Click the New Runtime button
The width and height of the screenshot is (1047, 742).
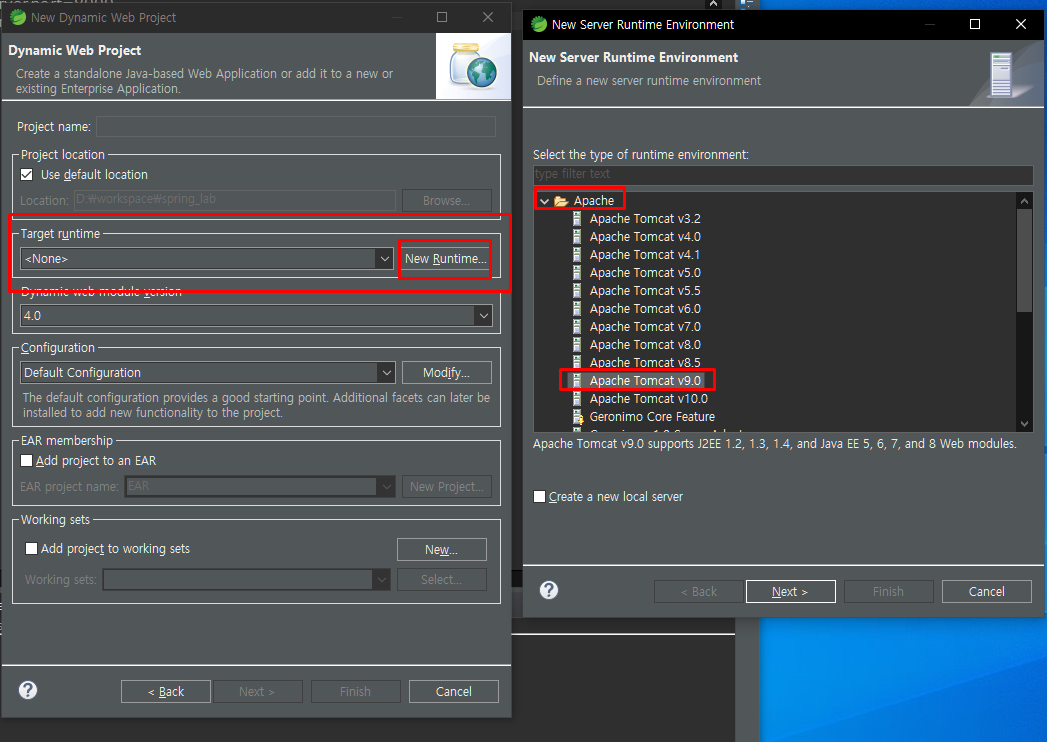coord(445,258)
